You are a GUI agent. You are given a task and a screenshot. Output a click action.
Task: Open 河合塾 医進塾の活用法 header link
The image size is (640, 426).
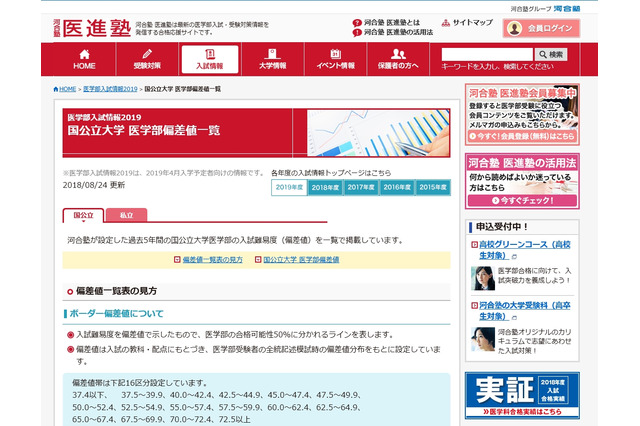click(398, 32)
